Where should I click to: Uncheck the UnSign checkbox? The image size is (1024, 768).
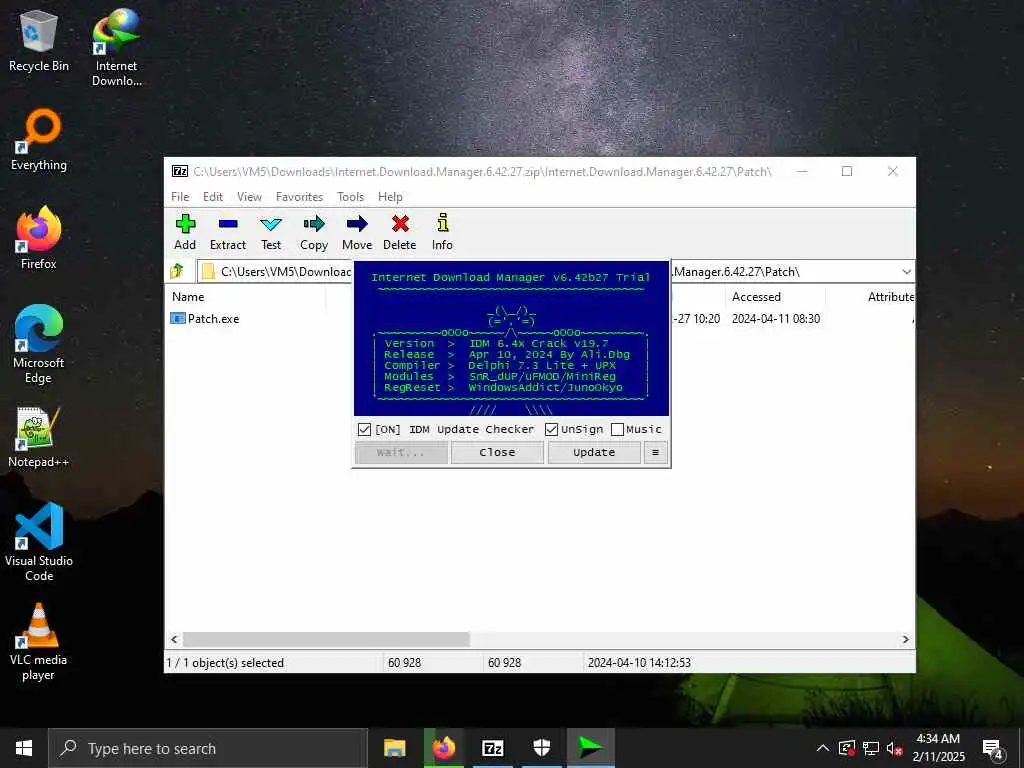click(x=551, y=430)
